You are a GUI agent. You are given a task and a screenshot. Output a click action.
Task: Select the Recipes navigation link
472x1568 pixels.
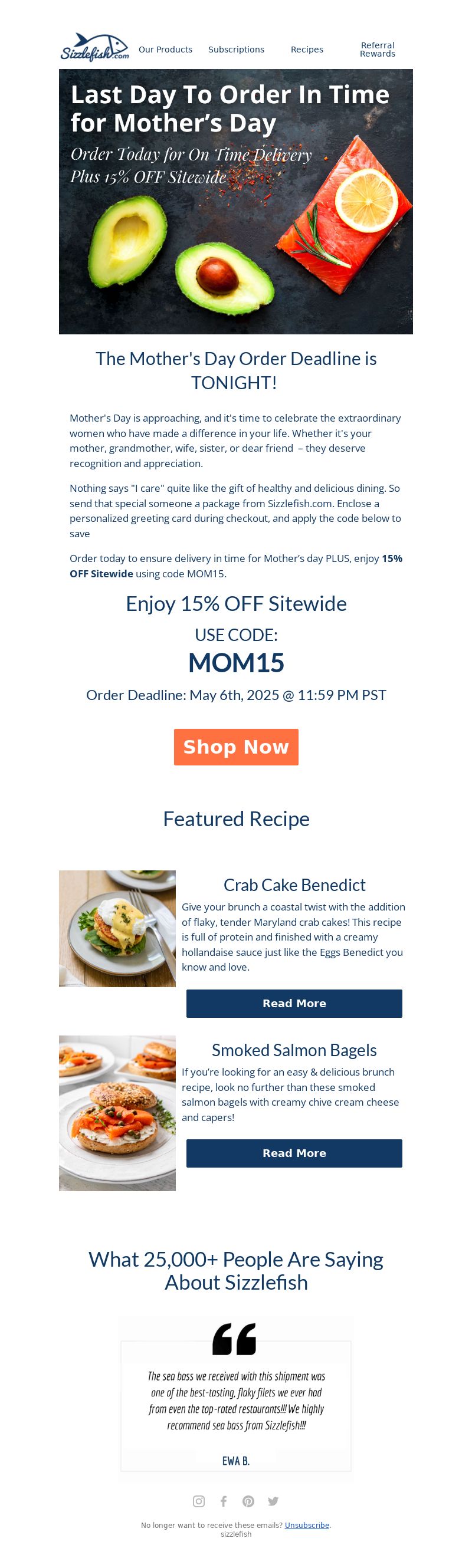(307, 50)
